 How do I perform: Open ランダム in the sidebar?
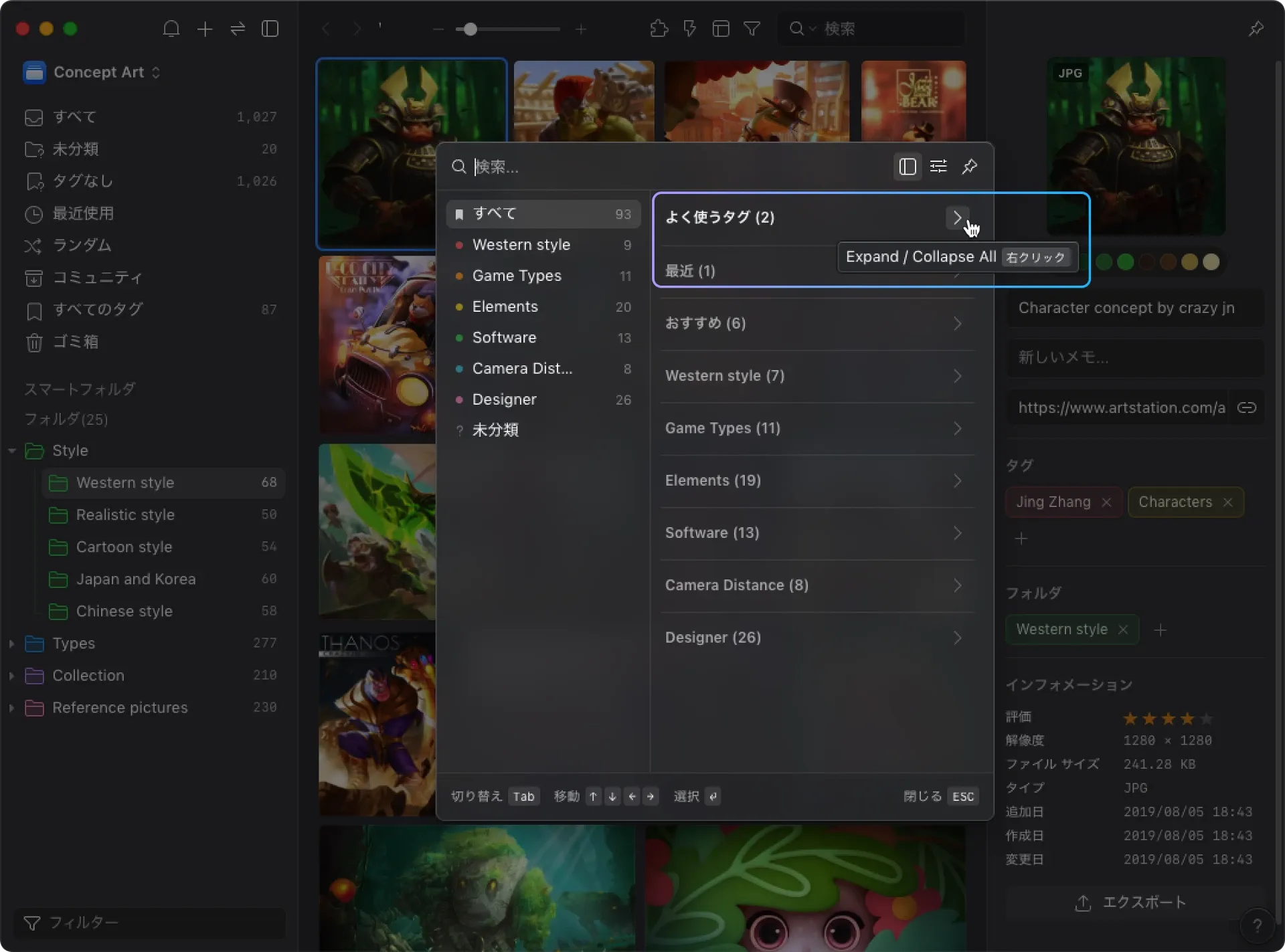point(151,246)
